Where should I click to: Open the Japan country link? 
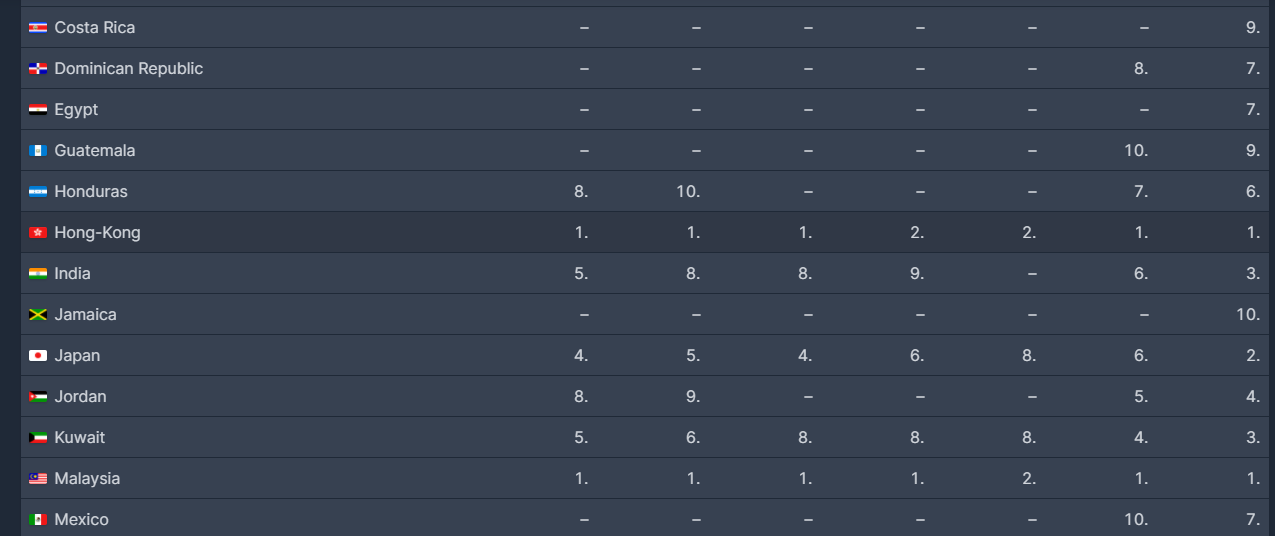click(77, 356)
